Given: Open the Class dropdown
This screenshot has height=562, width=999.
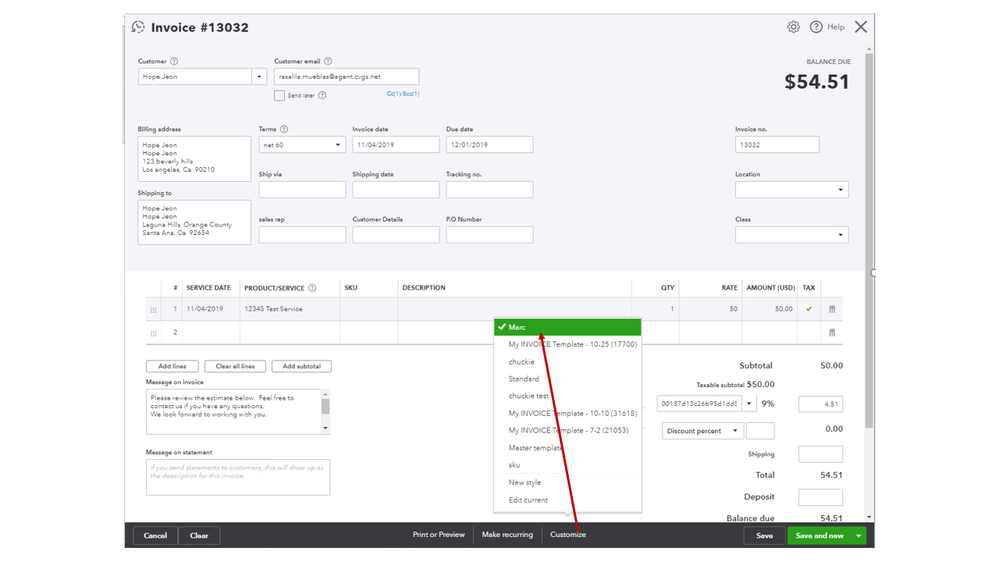Looking at the screenshot, I should (x=791, y=235).
